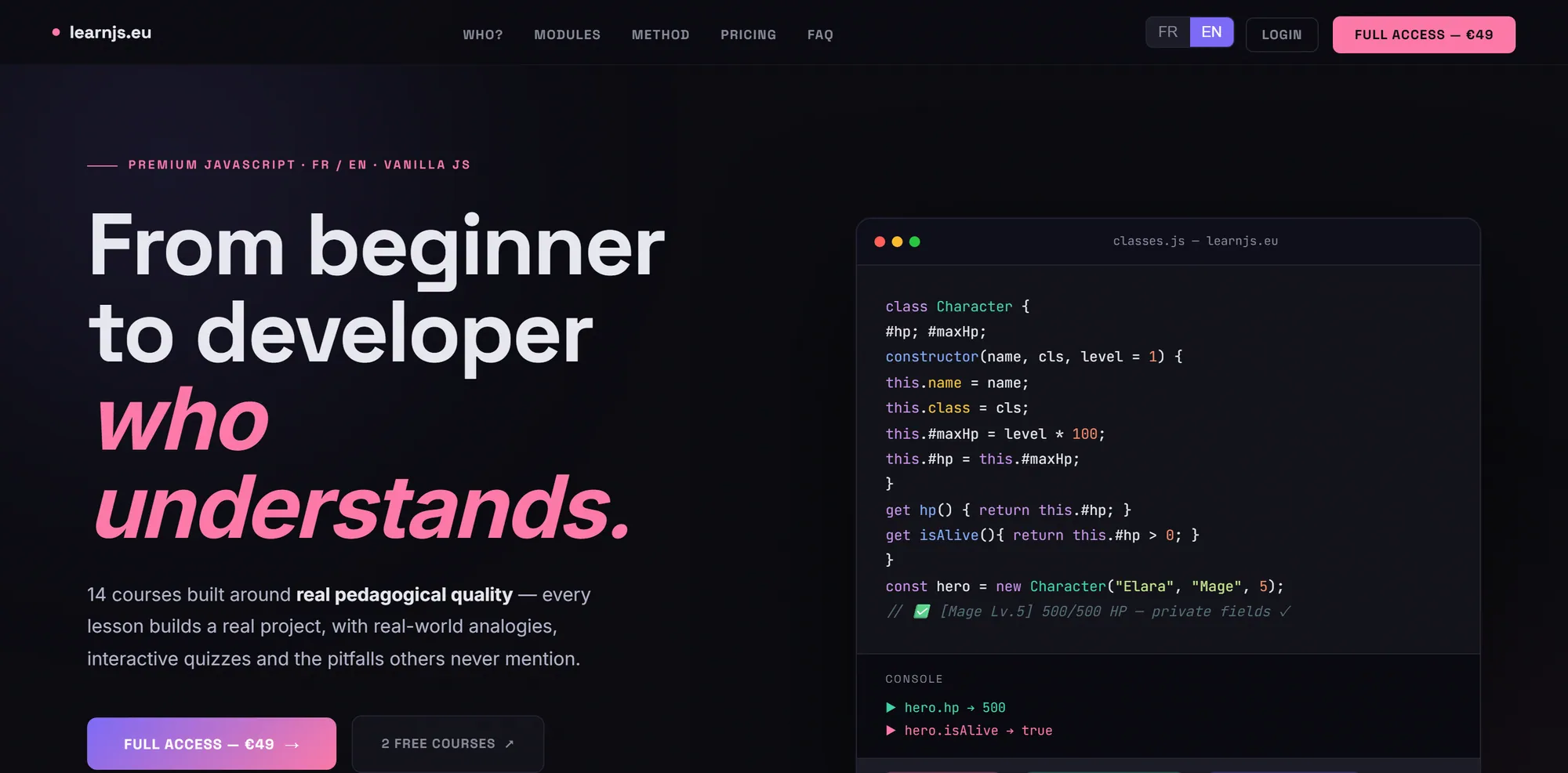
Task: Click the 'const hero = new Character' line
Action: coord(1084,586)
